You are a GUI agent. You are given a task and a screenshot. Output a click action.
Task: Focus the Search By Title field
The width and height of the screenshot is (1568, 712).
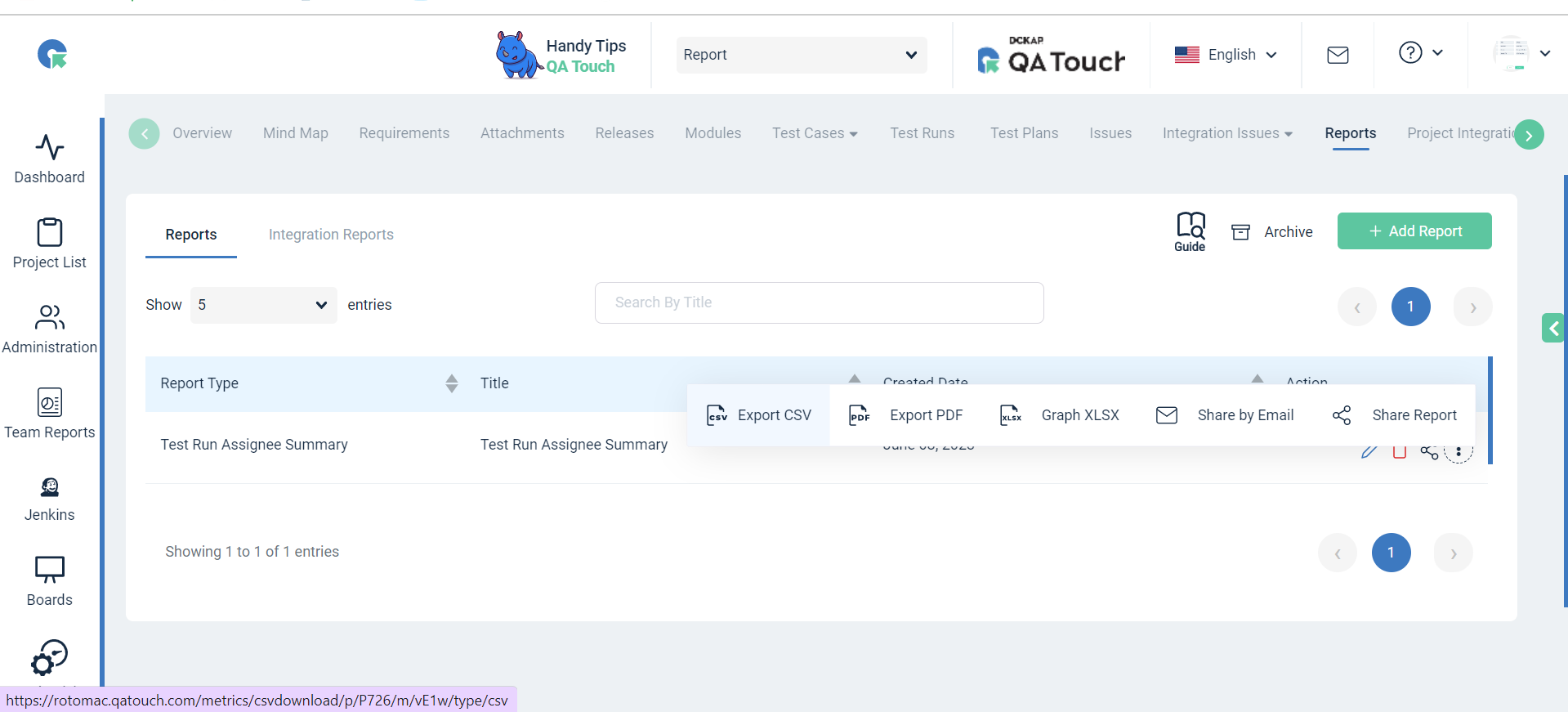(819, 302)
